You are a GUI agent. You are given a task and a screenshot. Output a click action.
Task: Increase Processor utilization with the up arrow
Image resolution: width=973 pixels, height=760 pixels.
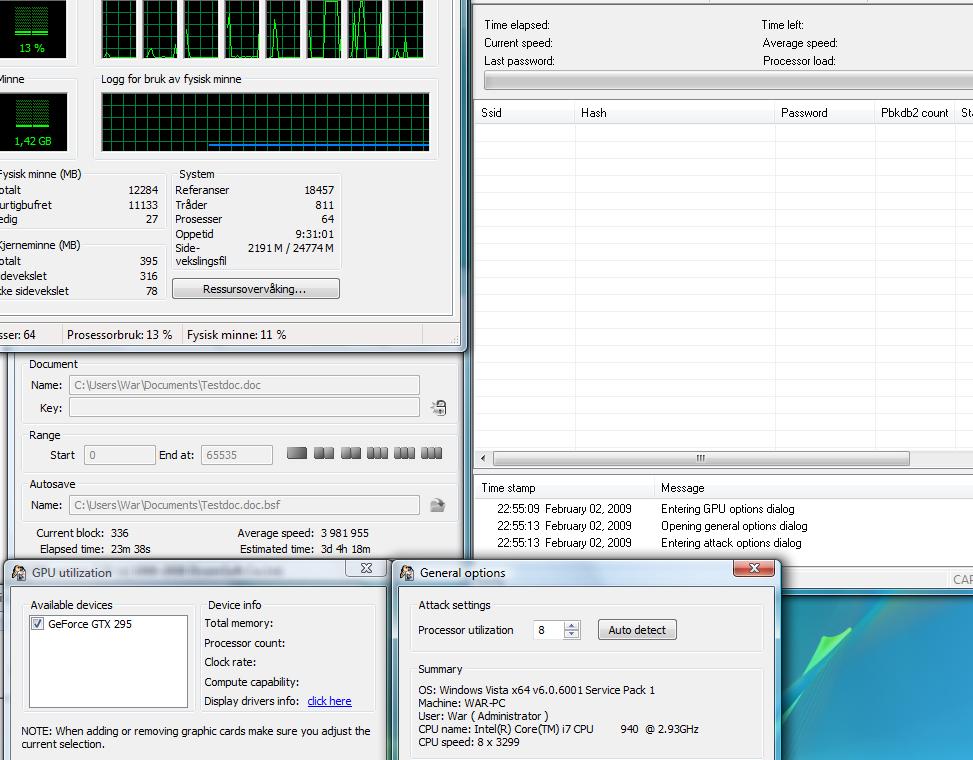pos(572,625)
